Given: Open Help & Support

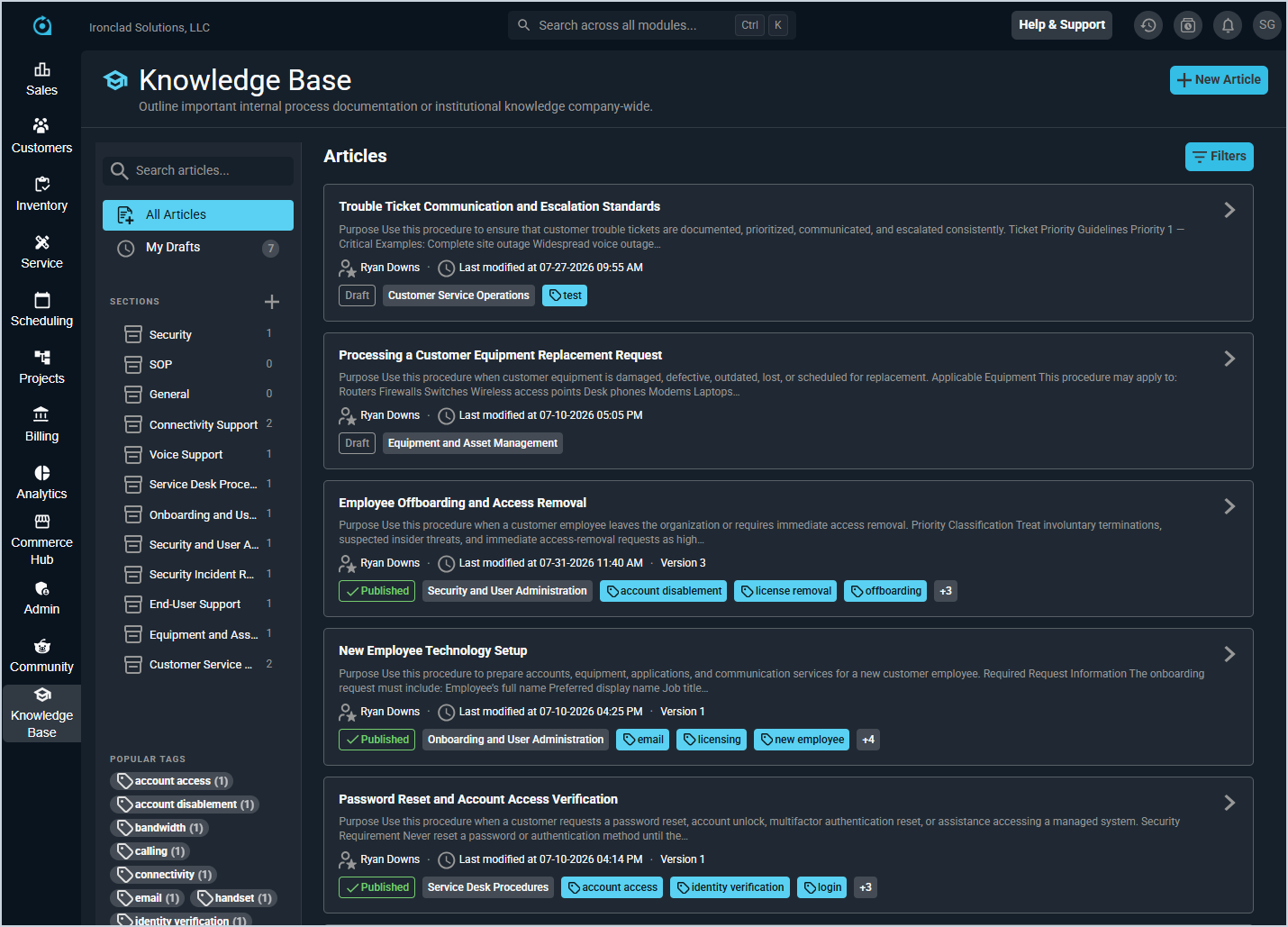Looking at the screenshot, I should pos(1062,25).
